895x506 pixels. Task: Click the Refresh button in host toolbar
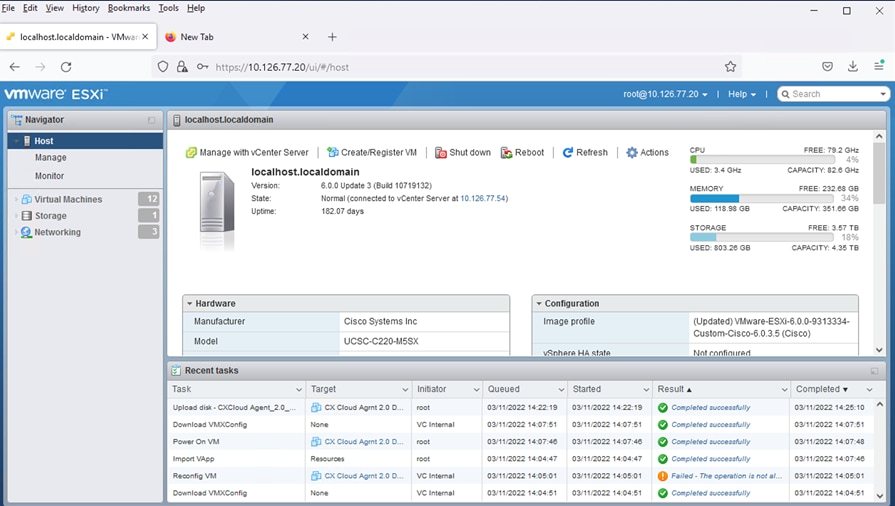585,152
